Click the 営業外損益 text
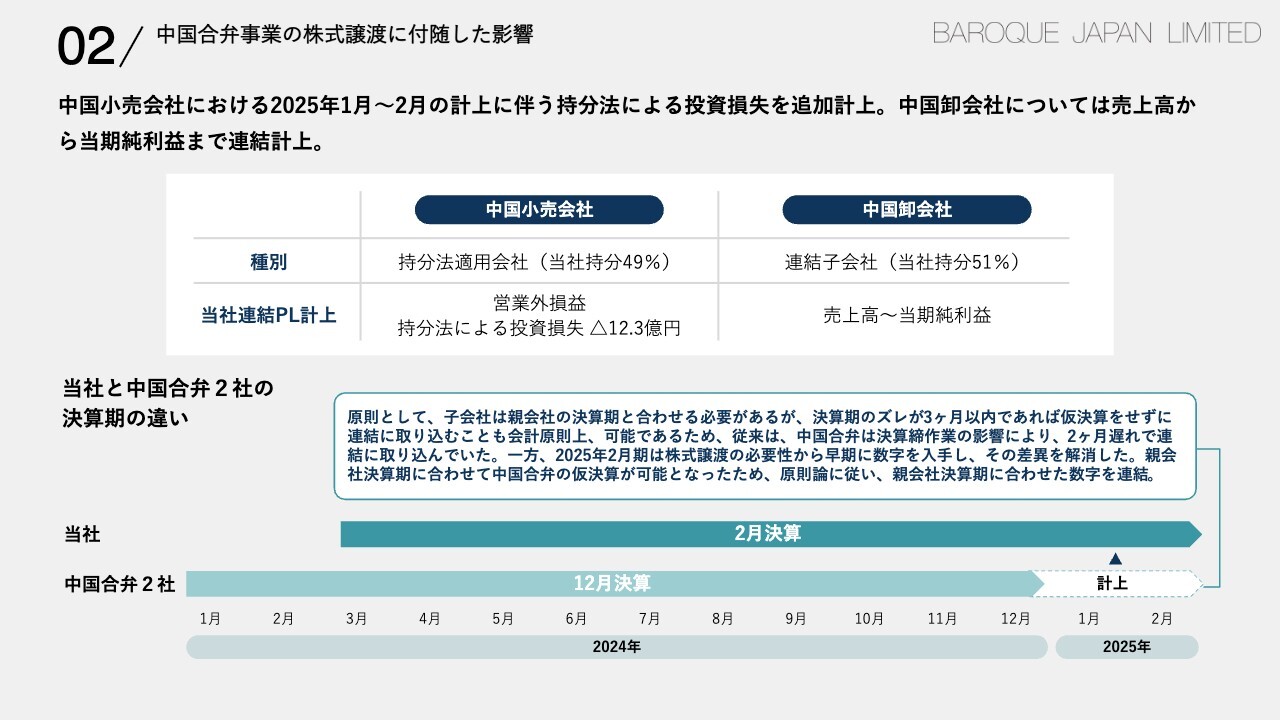 click(x=539, y=303)
